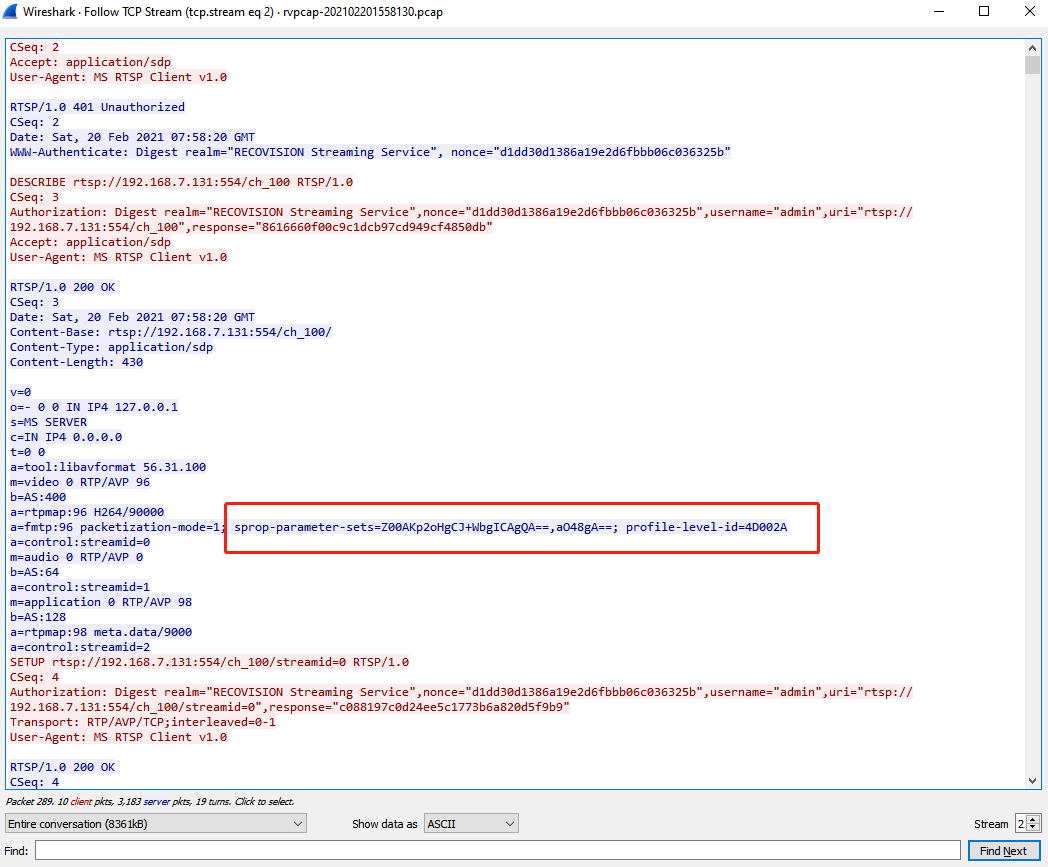Click the 'RTSP/1.0 401 Unauthorized' line
Viewport: 1048px width, 867px height.
click(97, 107)
